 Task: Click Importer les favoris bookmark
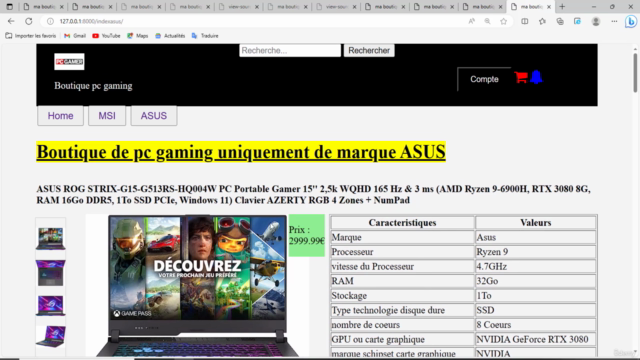31,36
